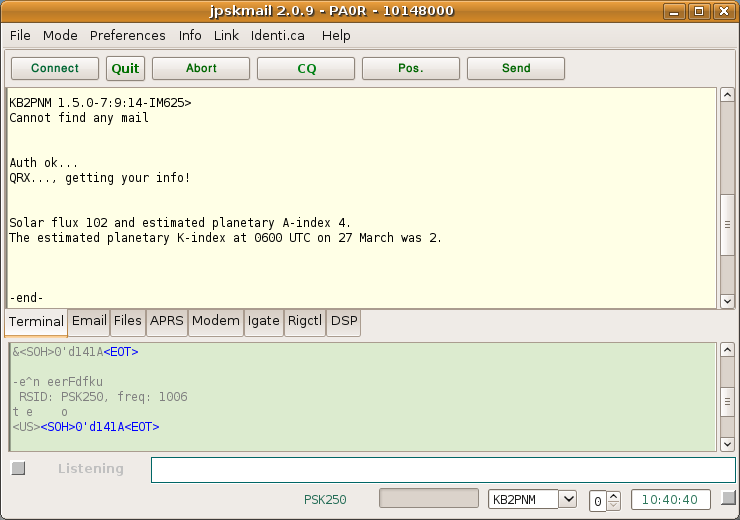Open the File menu
Image resolution: width=740 pixels, height=520 pixels.
click(20, 35)
